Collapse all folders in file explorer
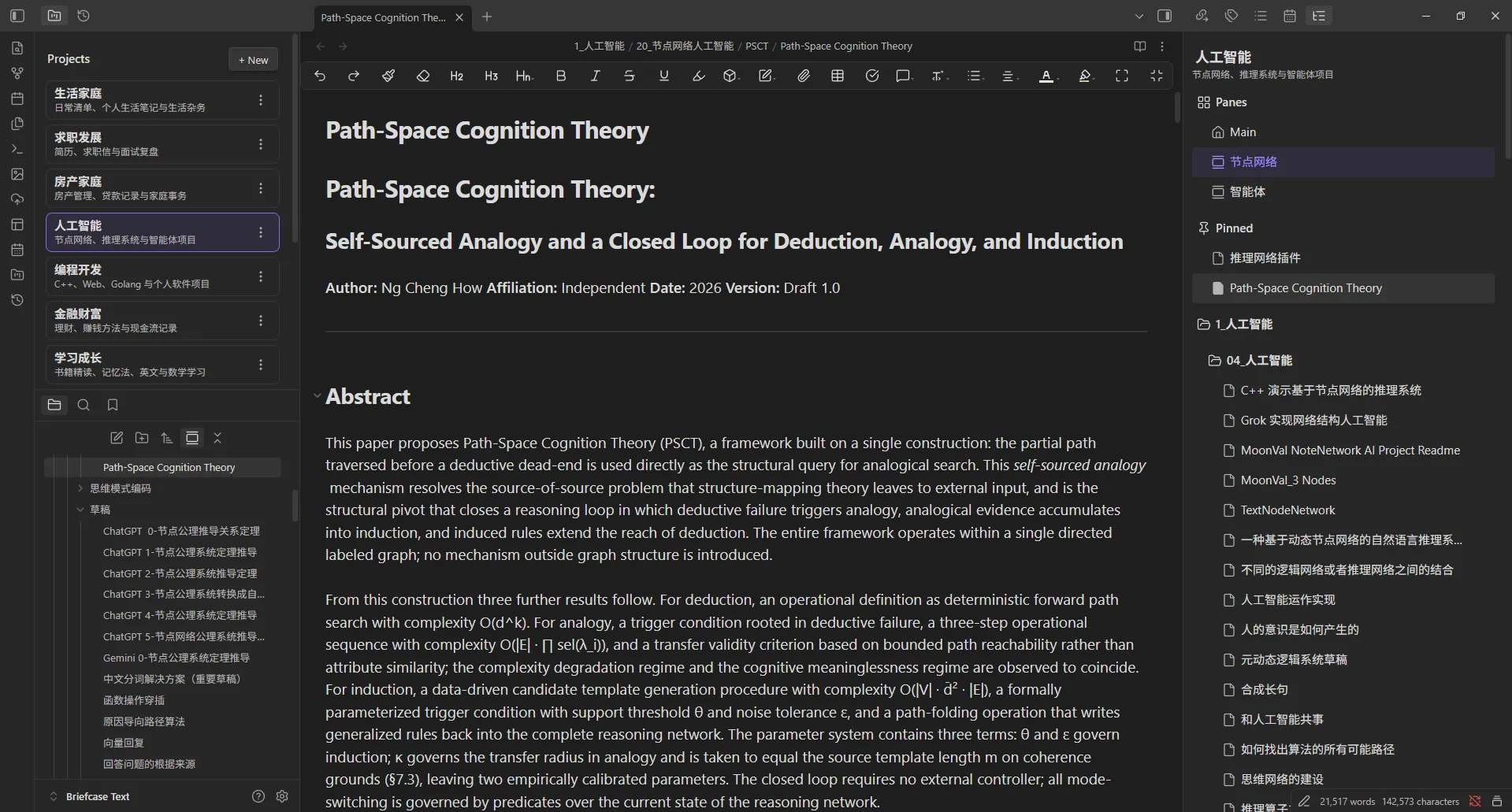 point(217,438)
